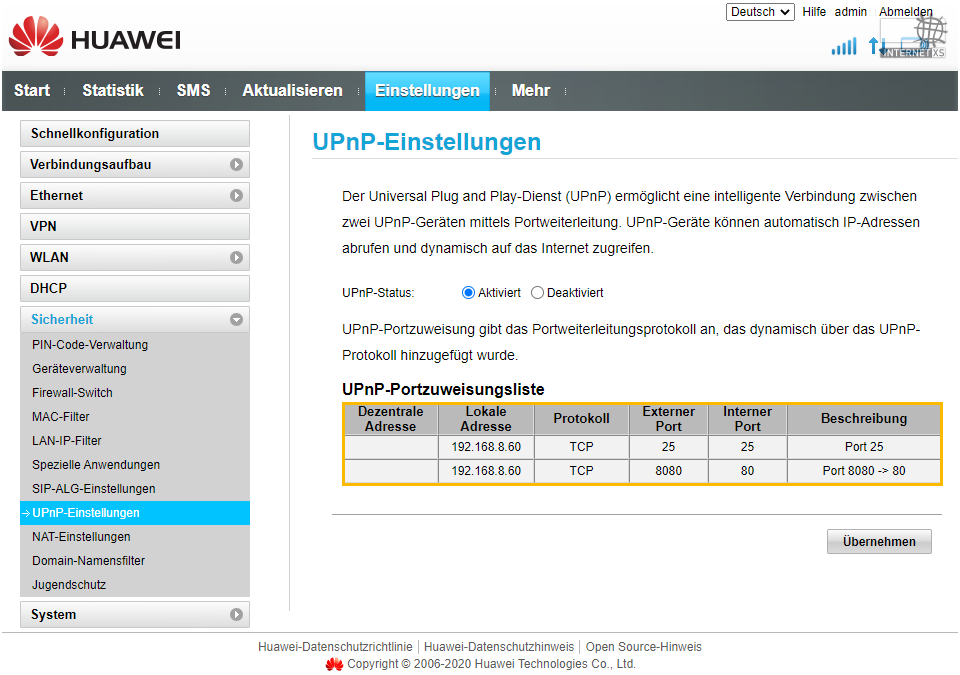Open PIN-Code-Verwaltung settings
The width and height of the screenshot is (960, 675).
pyautogui.click(x=90, y=345)
